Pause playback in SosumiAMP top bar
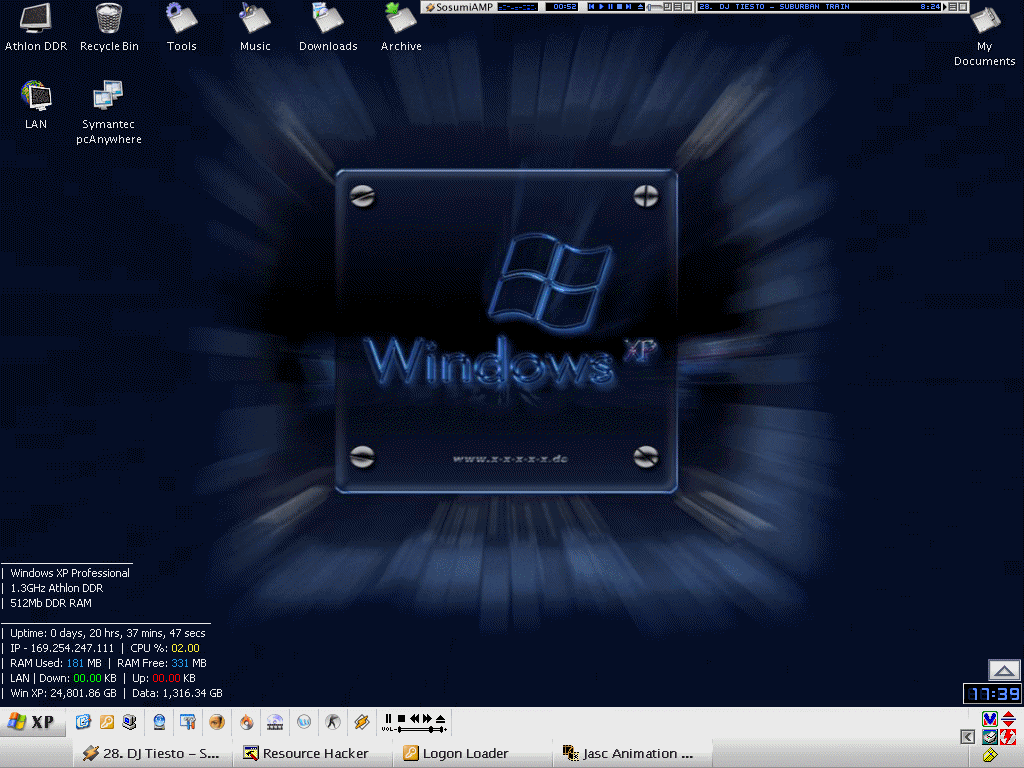The width and height of the screenshot is (1024, 768). (x=610, y=7)
